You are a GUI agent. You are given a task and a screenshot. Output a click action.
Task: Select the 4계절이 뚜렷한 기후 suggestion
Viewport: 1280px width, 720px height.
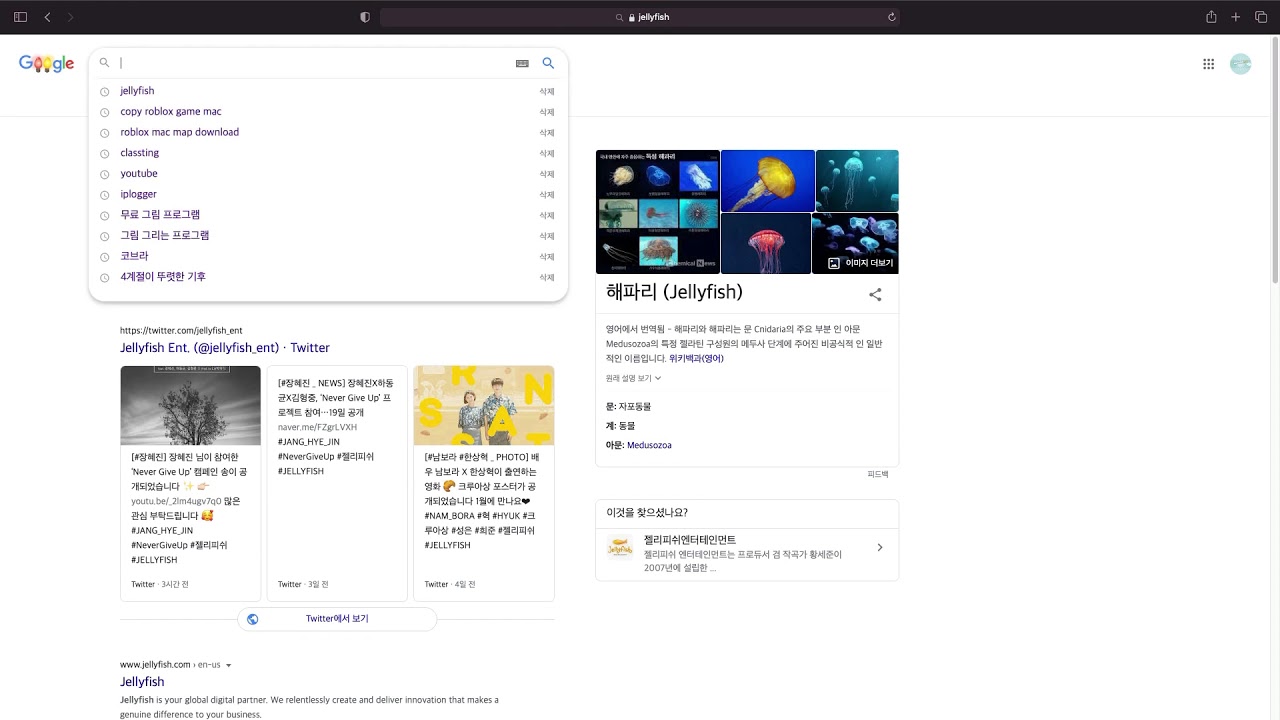pyautogui.click(x=163, y=277)
